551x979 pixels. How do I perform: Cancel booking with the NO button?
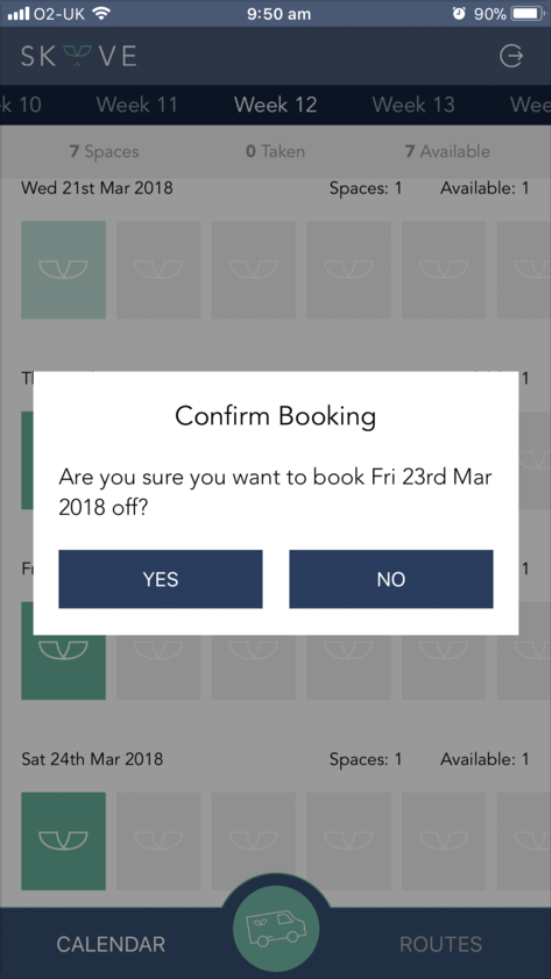tap(391, 579)
